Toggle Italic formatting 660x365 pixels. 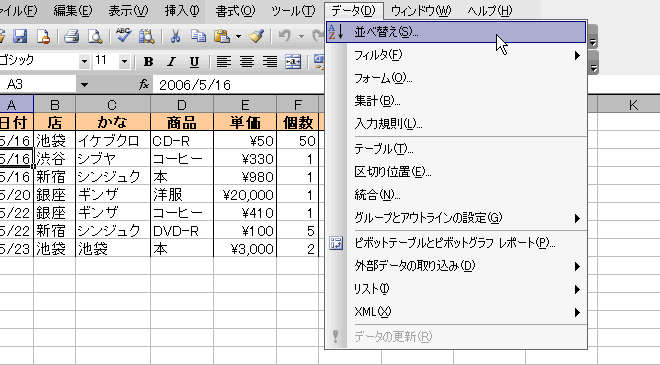click(171, 62)
